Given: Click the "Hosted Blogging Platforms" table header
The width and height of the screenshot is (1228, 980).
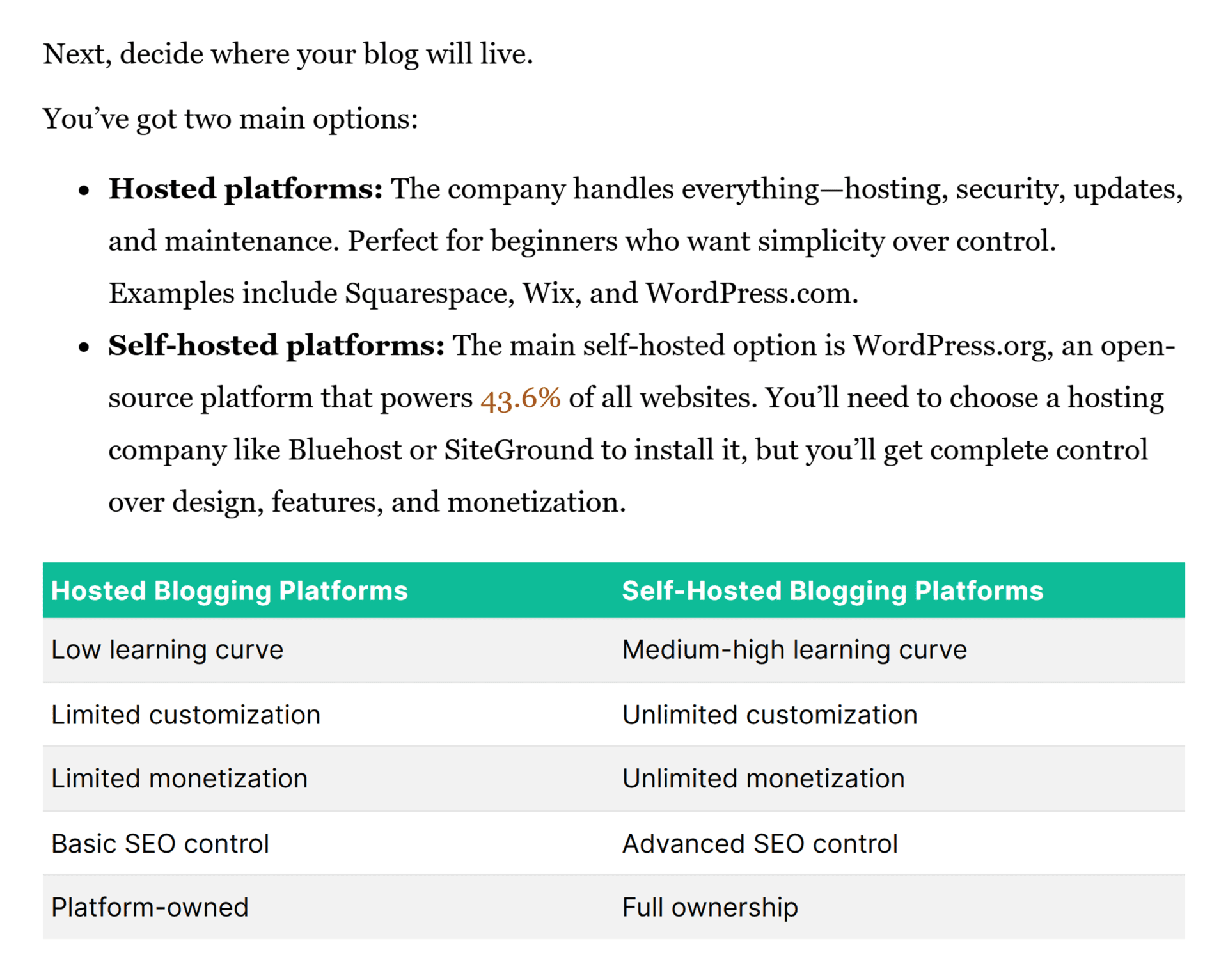Looking at the screenshot, I should (x=229, y=590).
